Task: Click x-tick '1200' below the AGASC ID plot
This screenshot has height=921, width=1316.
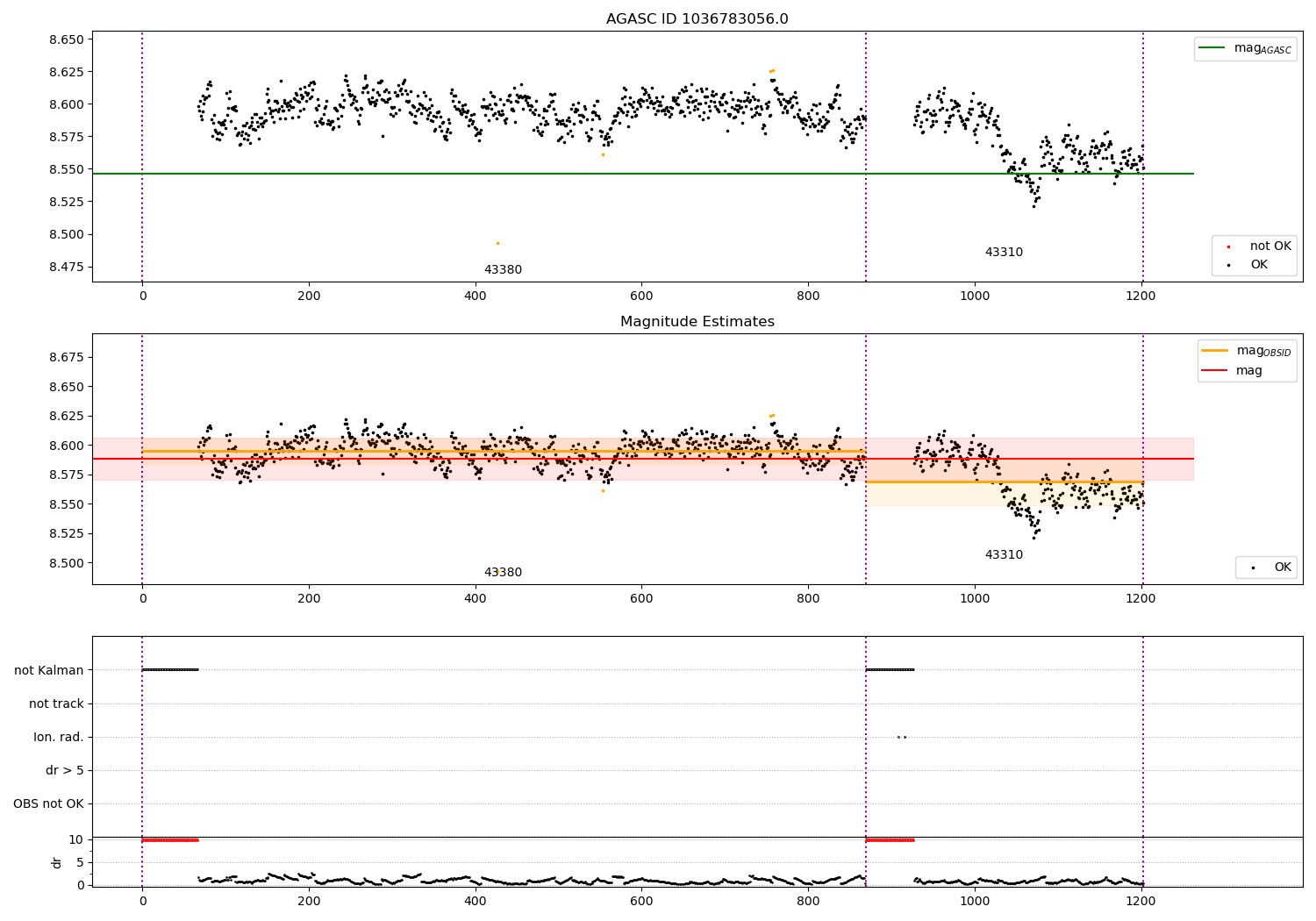Action: click(1141, 296)
